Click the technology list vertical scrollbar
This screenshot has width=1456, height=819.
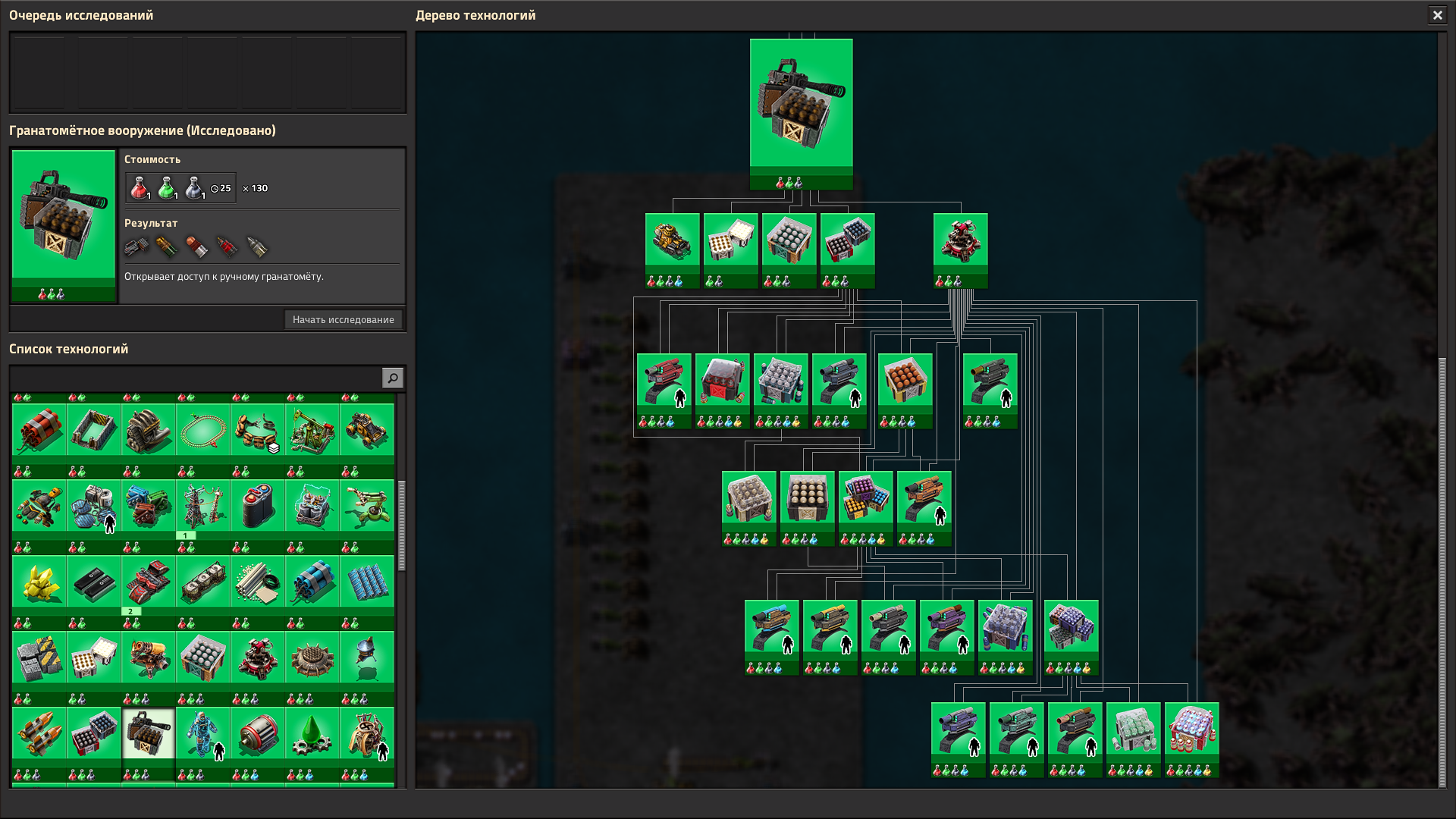coord(401,525)
